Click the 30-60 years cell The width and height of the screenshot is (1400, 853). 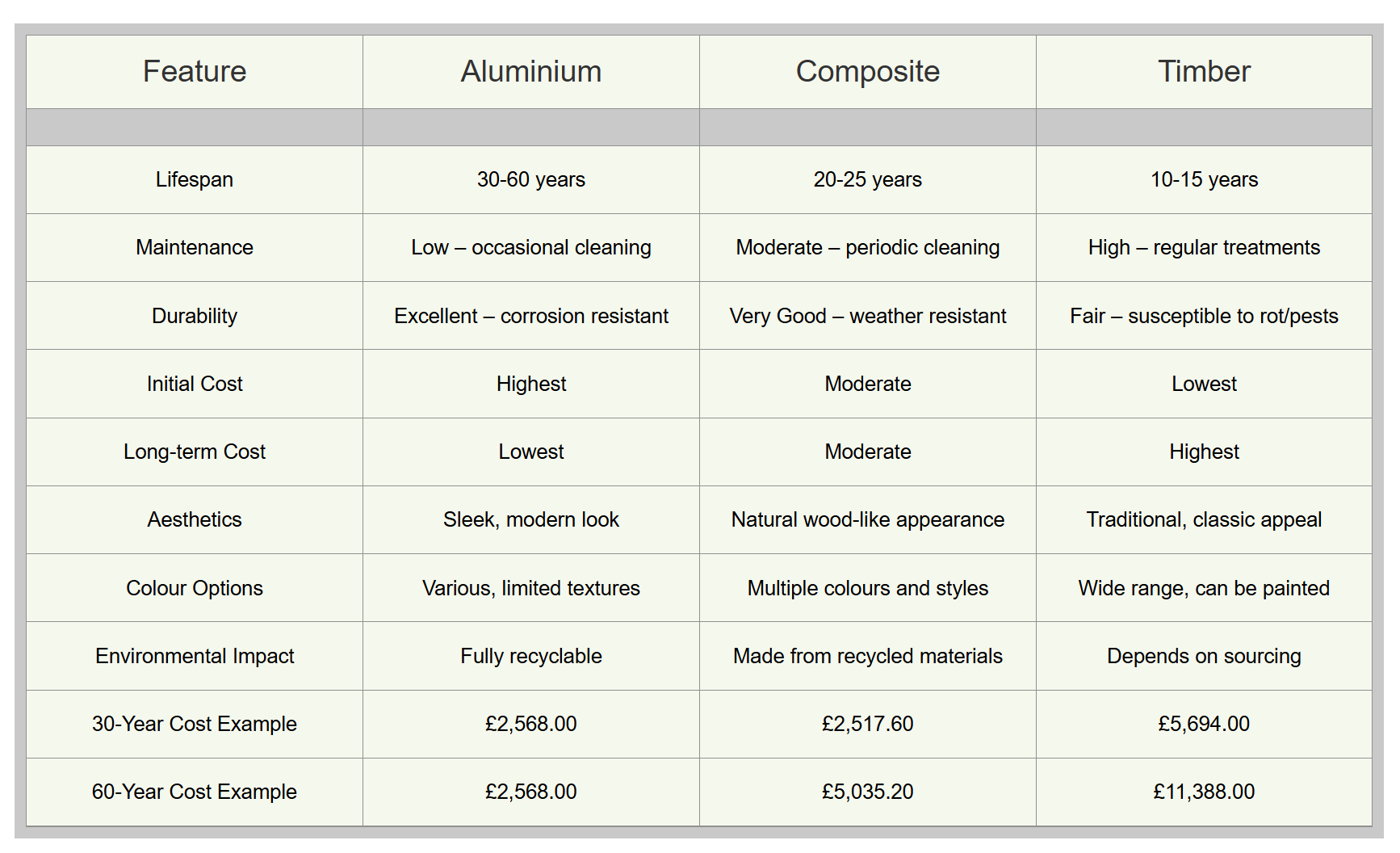tap(531, 179)
